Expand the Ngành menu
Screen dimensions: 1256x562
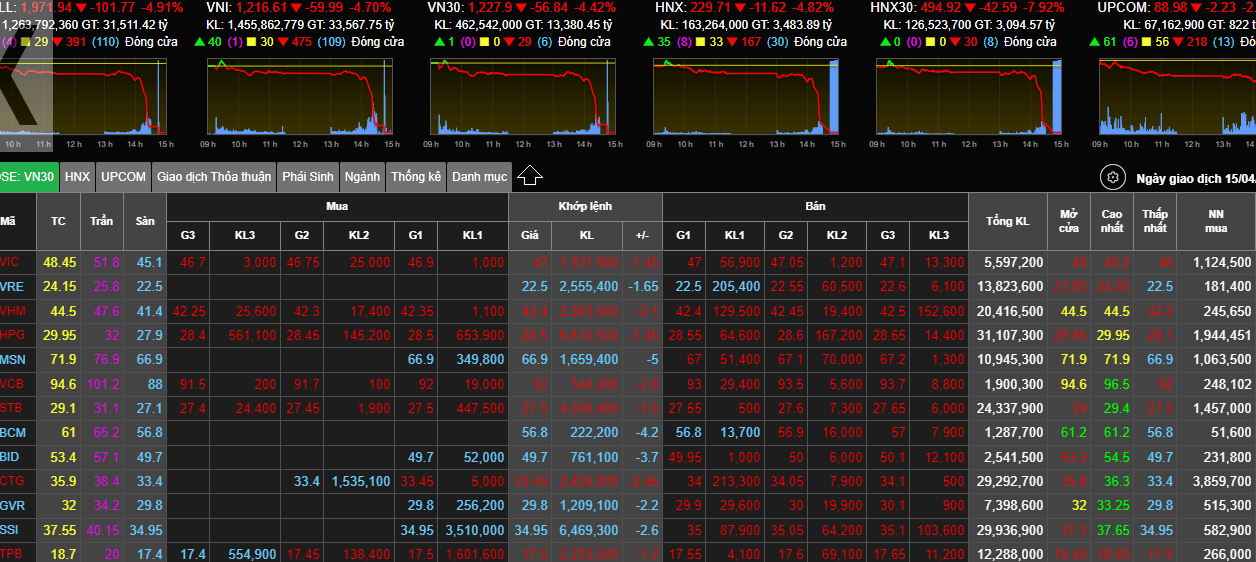tap(362, 177)
